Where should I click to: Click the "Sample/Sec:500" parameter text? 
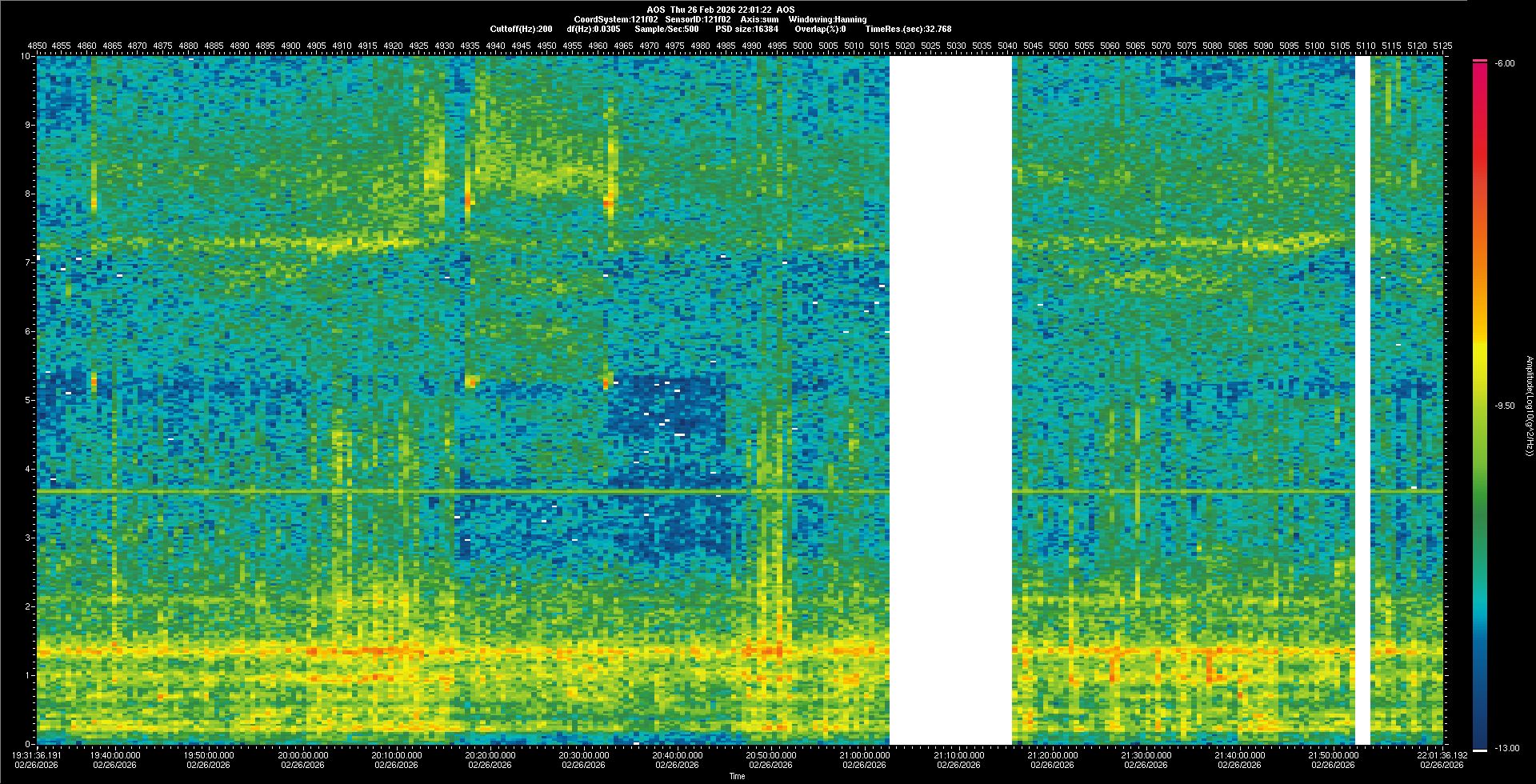coord(666,29)
